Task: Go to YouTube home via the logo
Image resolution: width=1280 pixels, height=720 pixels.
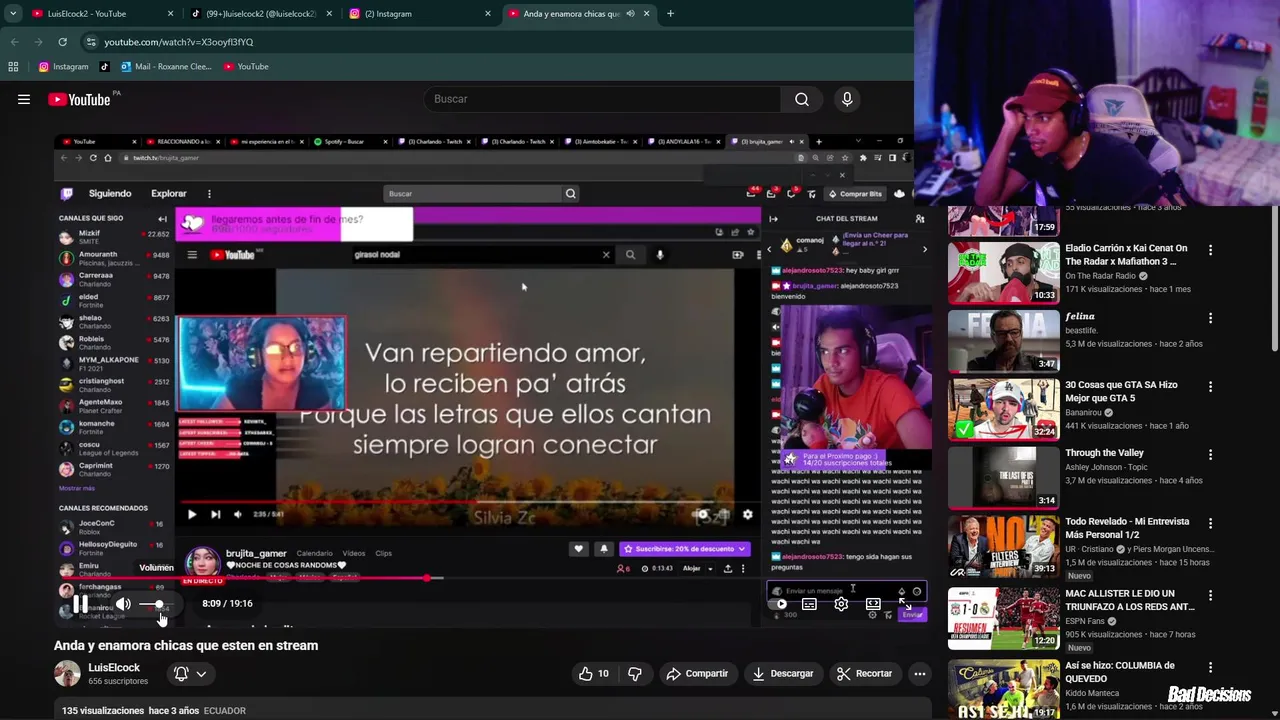Action: click(x=80, y=99)
